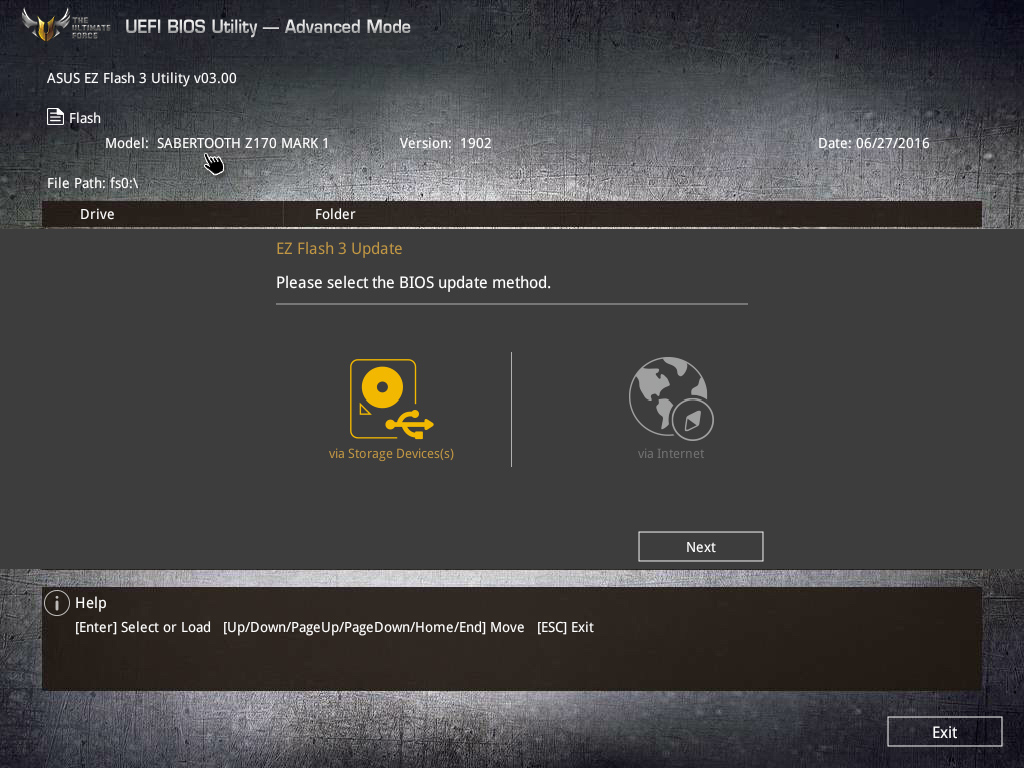Screen dimensions: 1024x768
Task: Click the 'ASUS EZ Flash 3 Utility v03.00' title
Action: click(x=142, y=78)
